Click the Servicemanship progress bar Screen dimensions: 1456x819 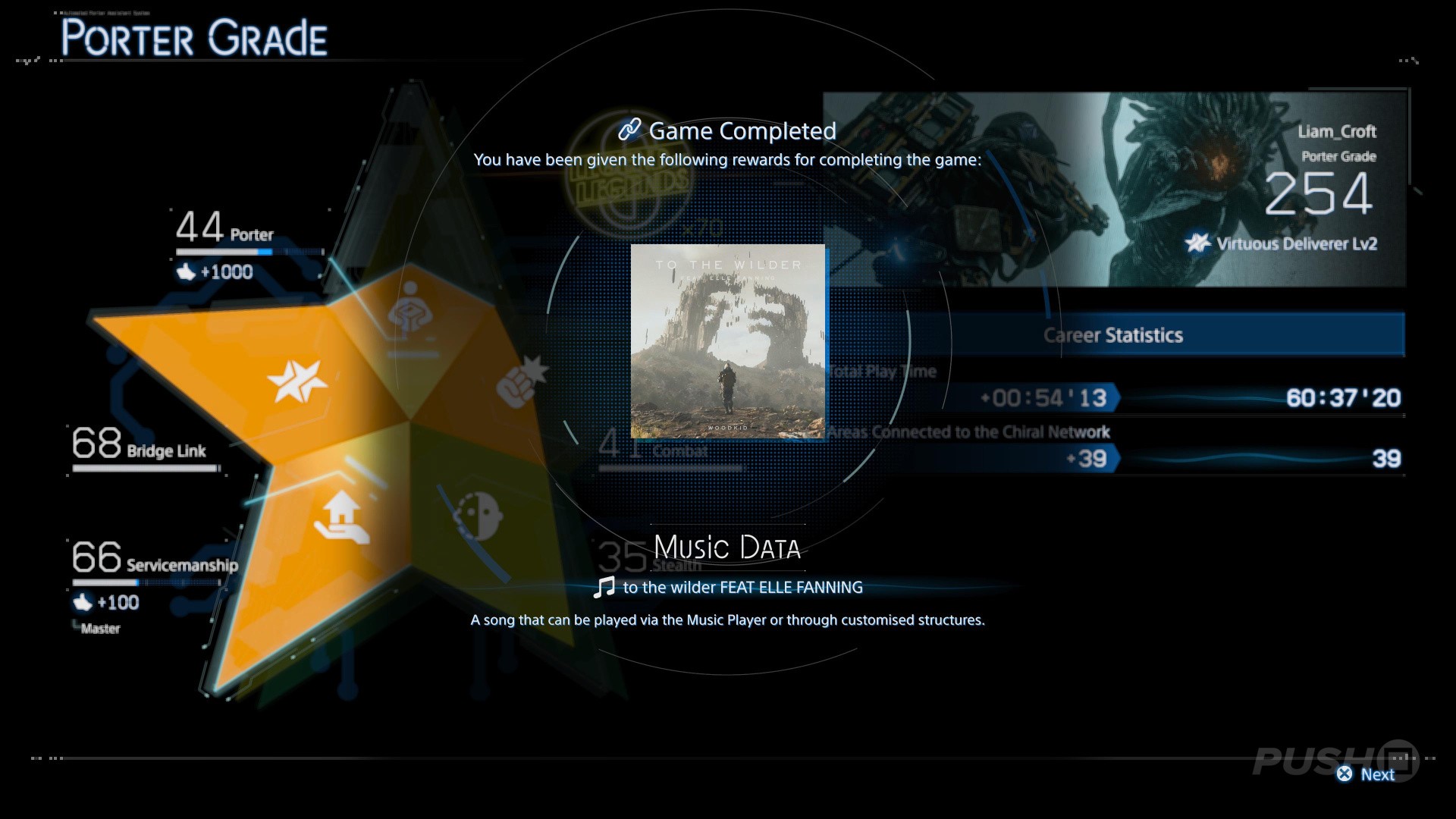pyautogui.click(x=146, y=583)
